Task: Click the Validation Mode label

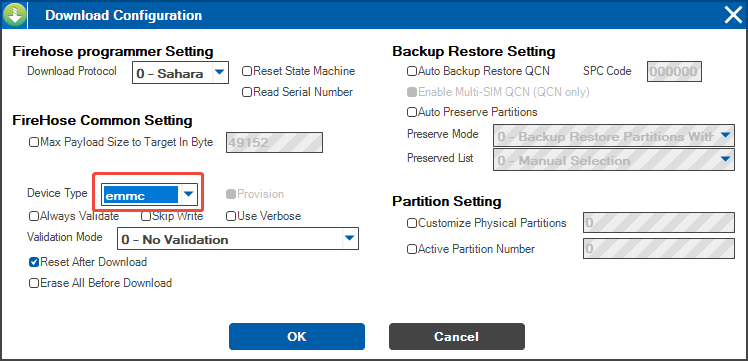Action: (65, 237)
